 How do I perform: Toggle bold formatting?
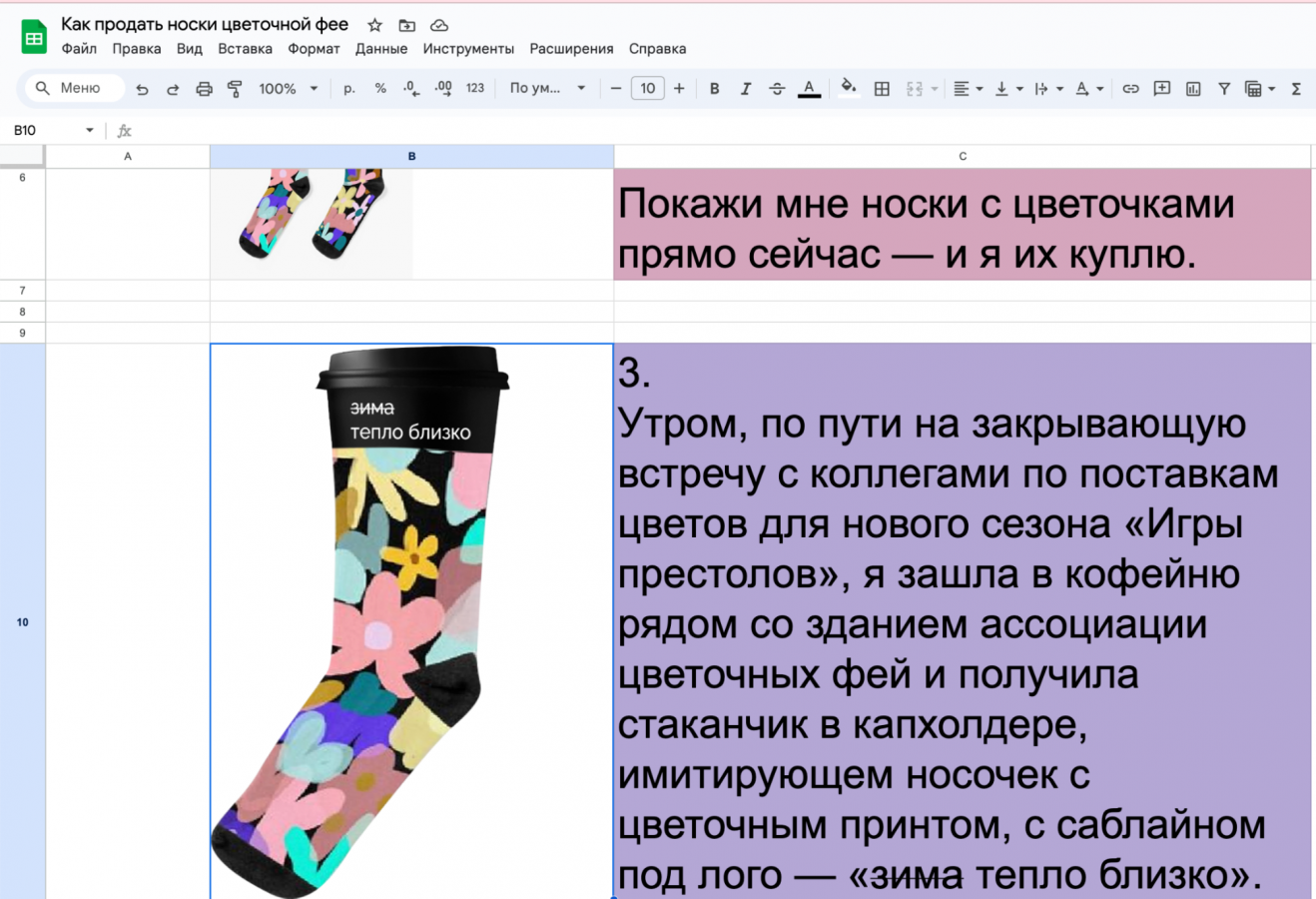pos(714,89)
